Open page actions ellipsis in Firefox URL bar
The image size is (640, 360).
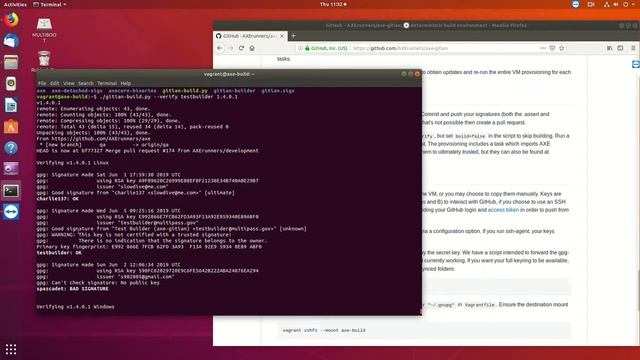[x=542, y=48]
